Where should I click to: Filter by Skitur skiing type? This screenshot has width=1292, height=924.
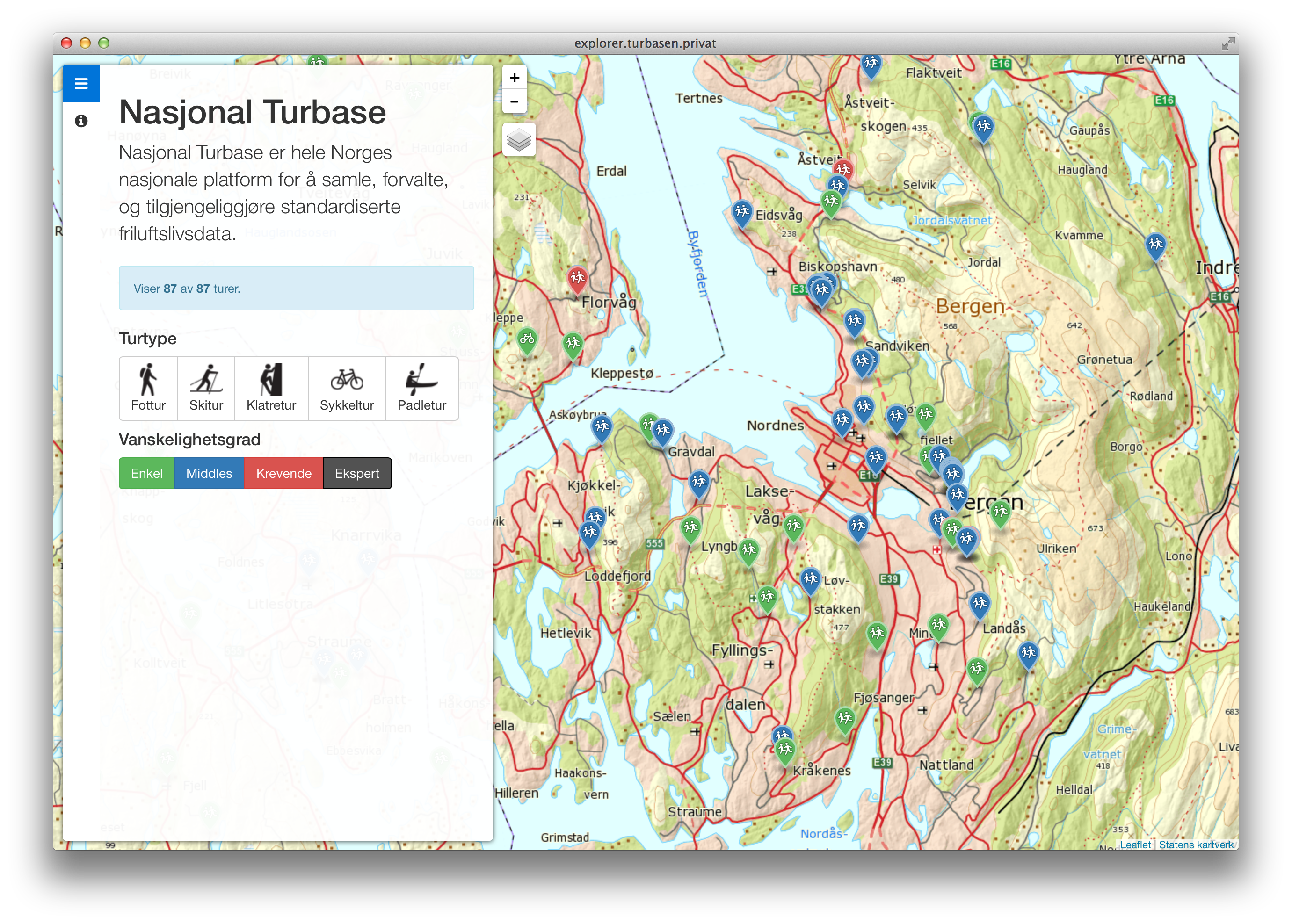tap(206, 389)
